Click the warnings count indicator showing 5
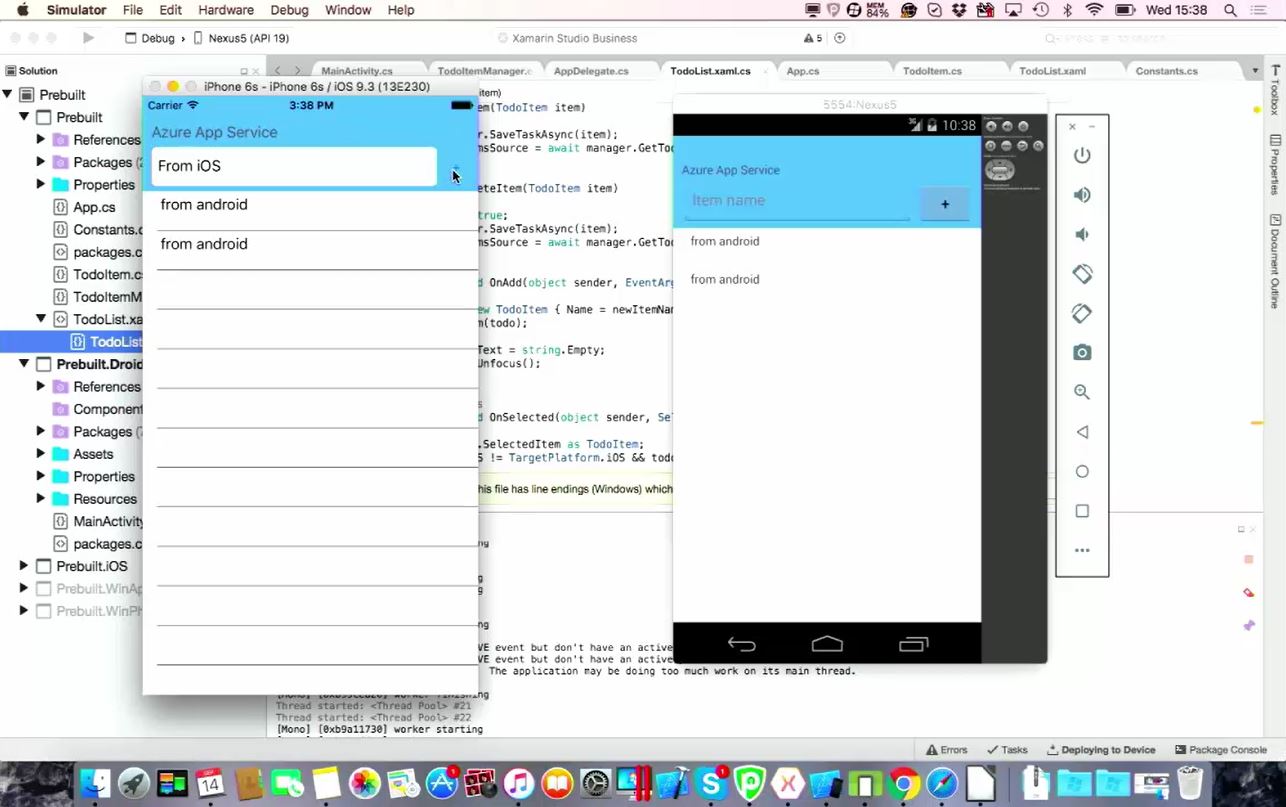The width and height of the screenshot is (1286, 807). [x=812, y=38]
